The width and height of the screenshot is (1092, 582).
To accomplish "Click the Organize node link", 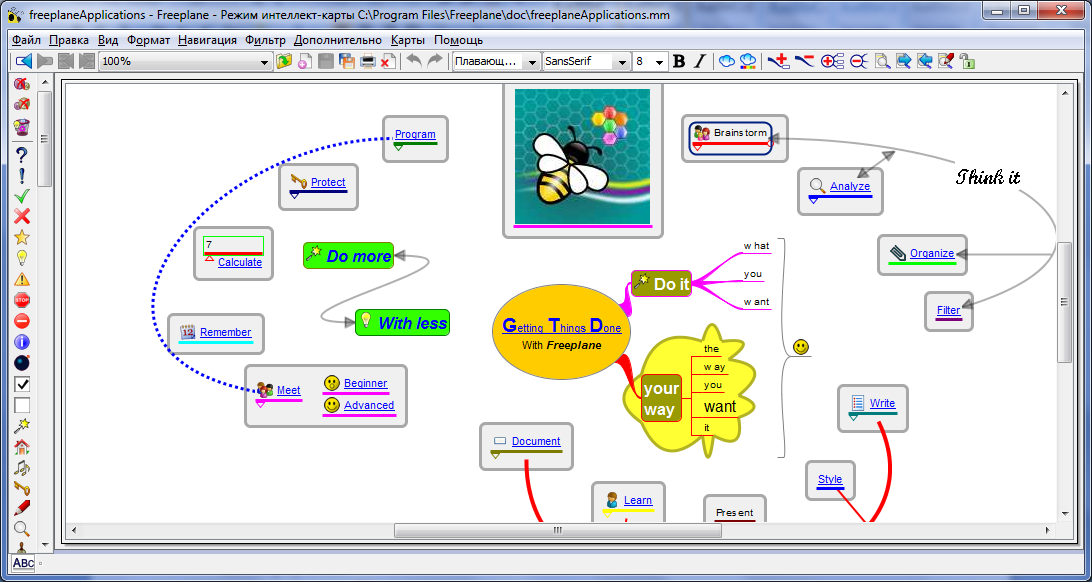I will pyautogui.click(x=932, y=253).
